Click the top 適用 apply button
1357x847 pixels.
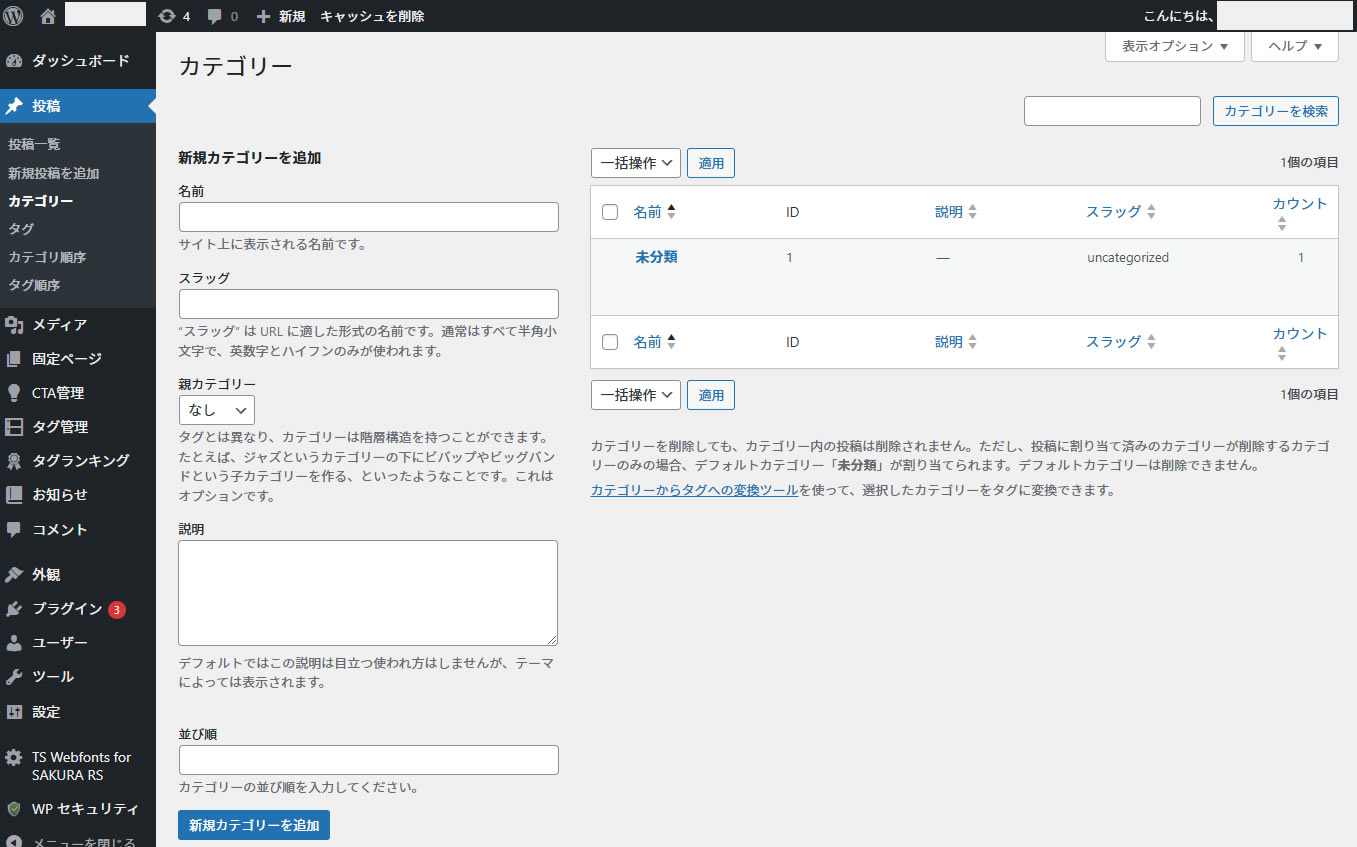[x=711, y=163]
